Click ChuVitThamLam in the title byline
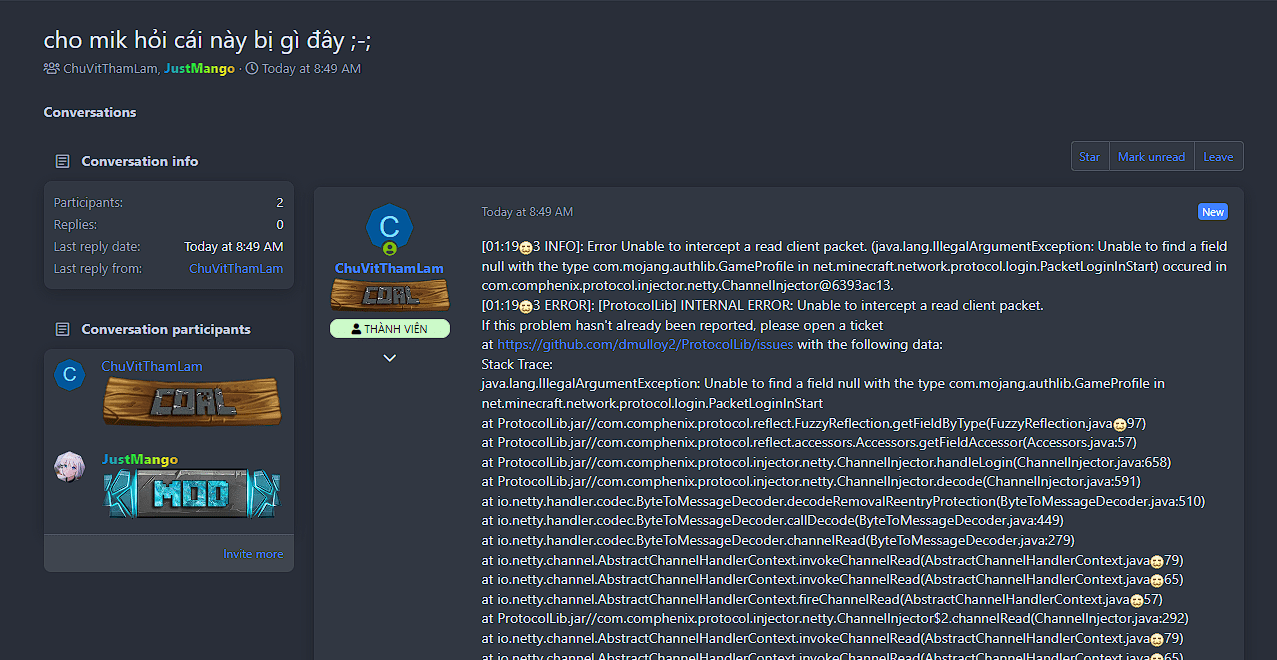This screenshot has height=660, width=1277. coord(110,68)
